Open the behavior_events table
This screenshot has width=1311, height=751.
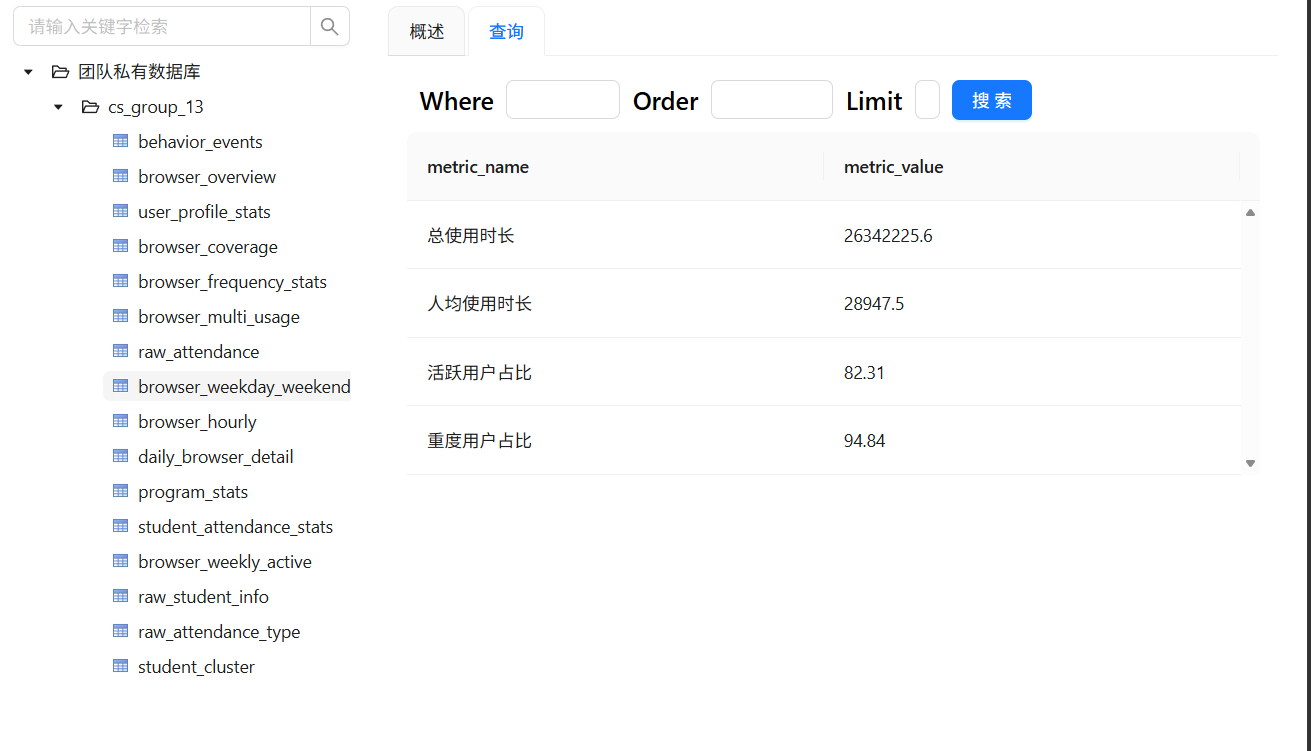tap(200, 142)
